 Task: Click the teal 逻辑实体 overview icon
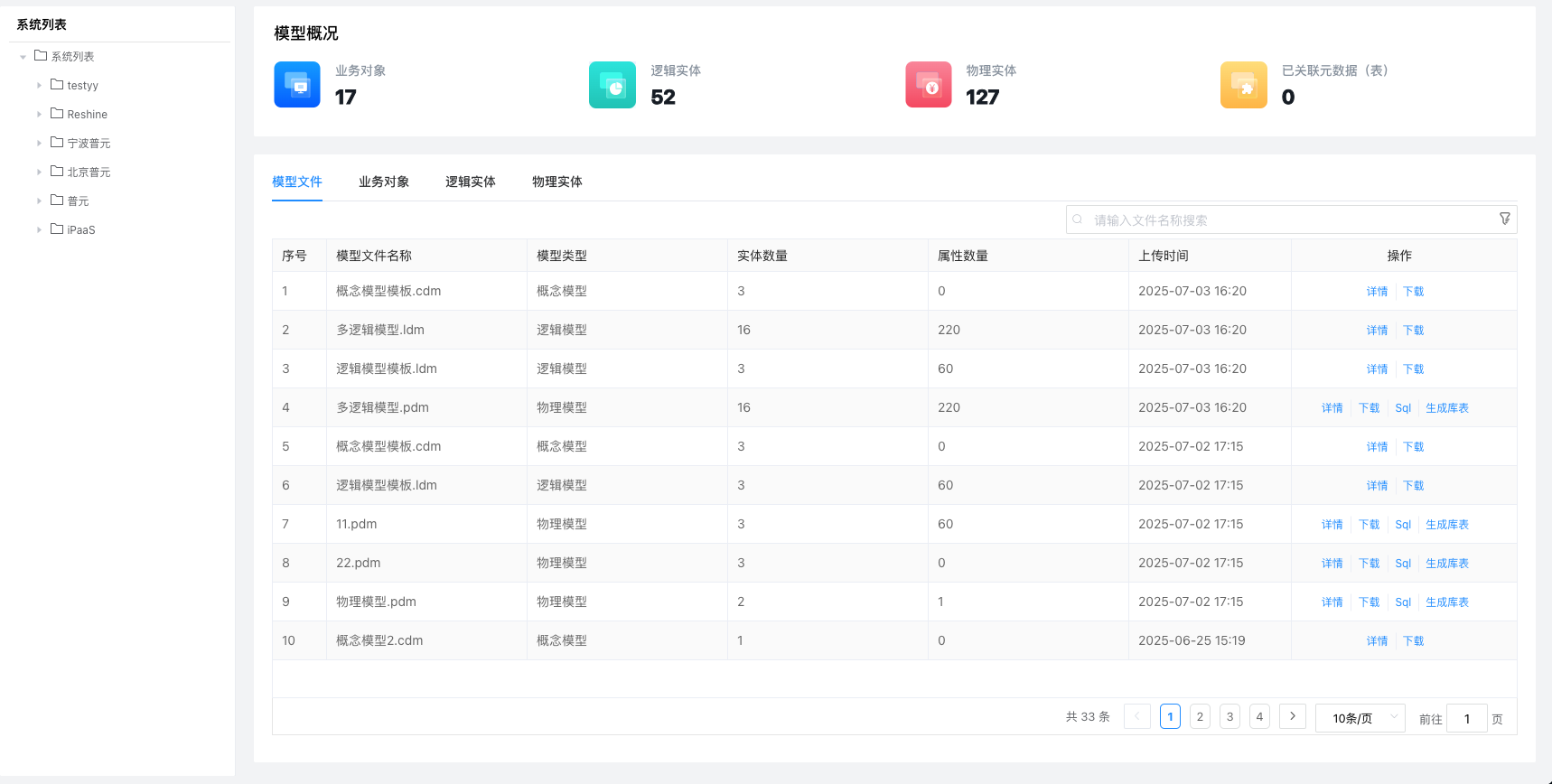point(612,85)
